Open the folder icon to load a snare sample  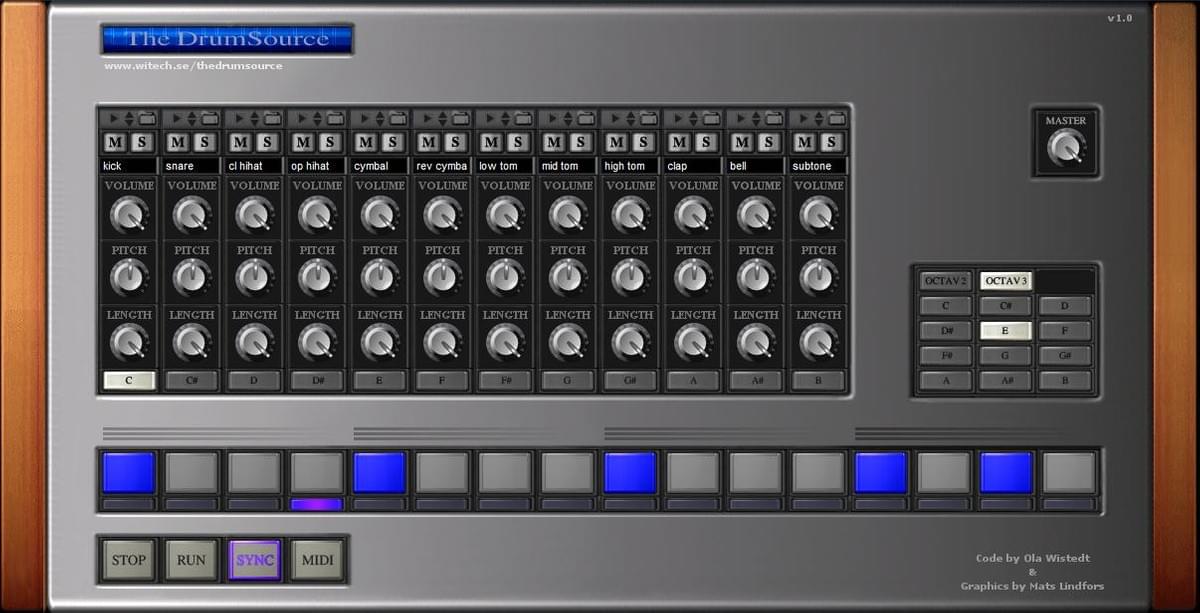click(209, 117)
